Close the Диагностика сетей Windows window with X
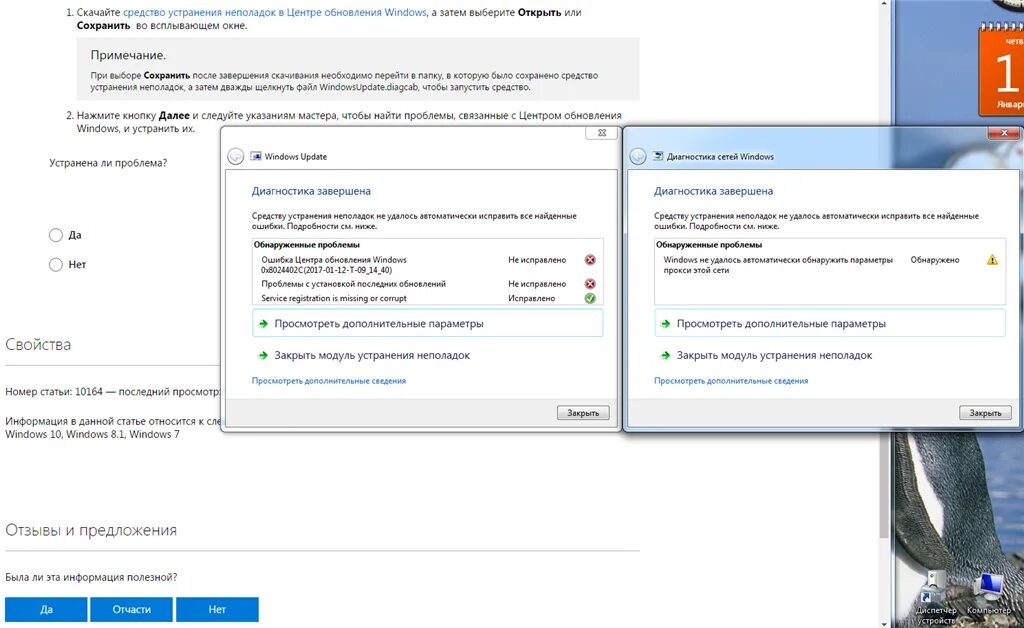This screenshot has width=1024, height=628. click(x=1004, y=133)
